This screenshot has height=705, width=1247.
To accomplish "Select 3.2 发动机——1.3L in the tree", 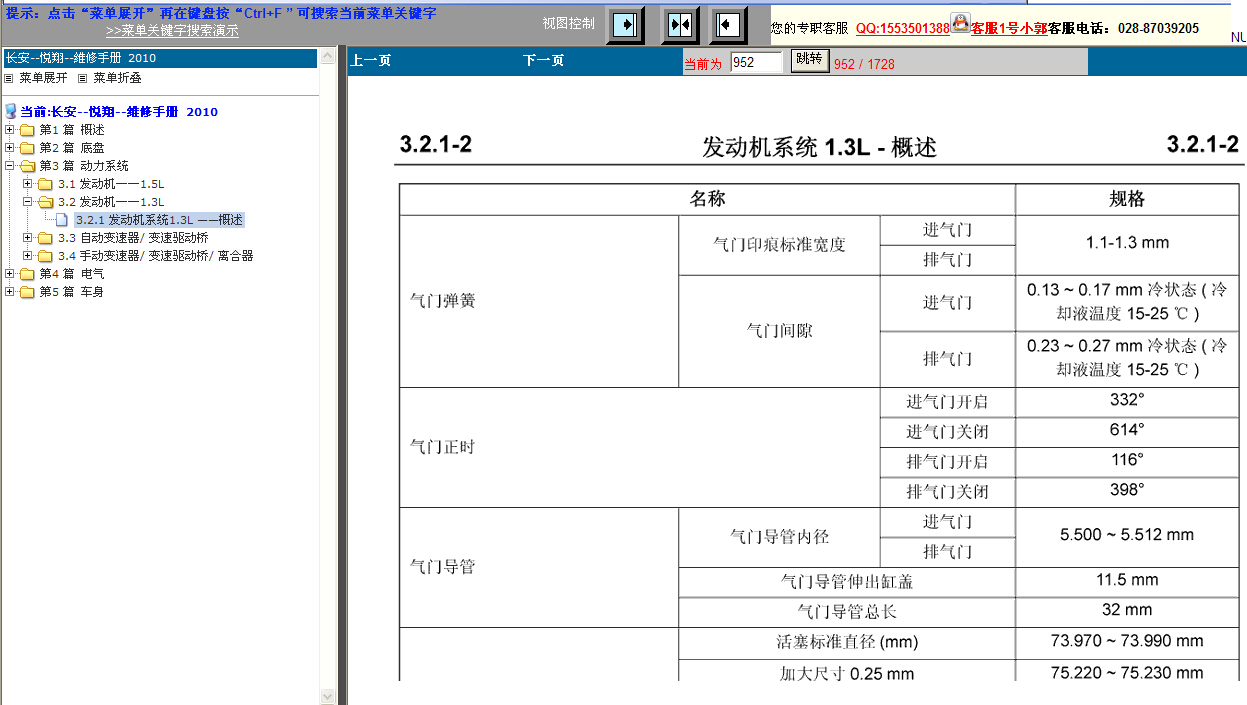I will pos(111,202).
